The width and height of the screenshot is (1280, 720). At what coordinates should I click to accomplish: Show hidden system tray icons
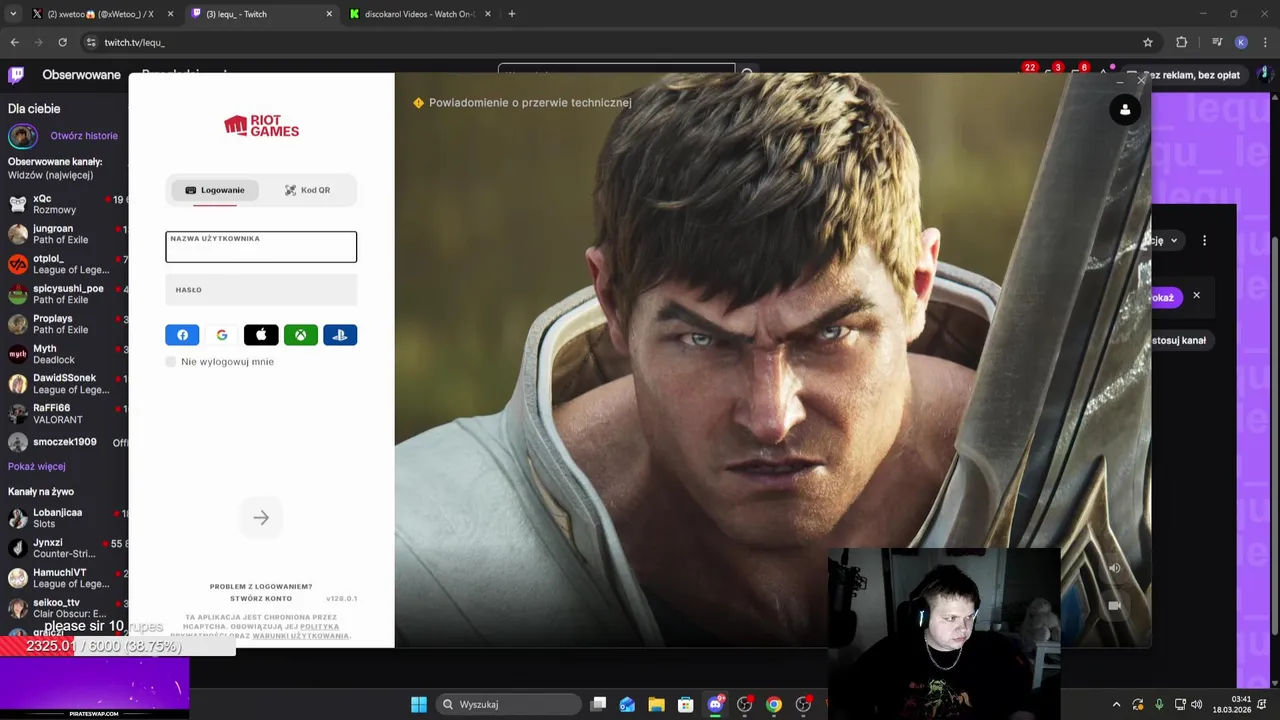coord(1116,704)
